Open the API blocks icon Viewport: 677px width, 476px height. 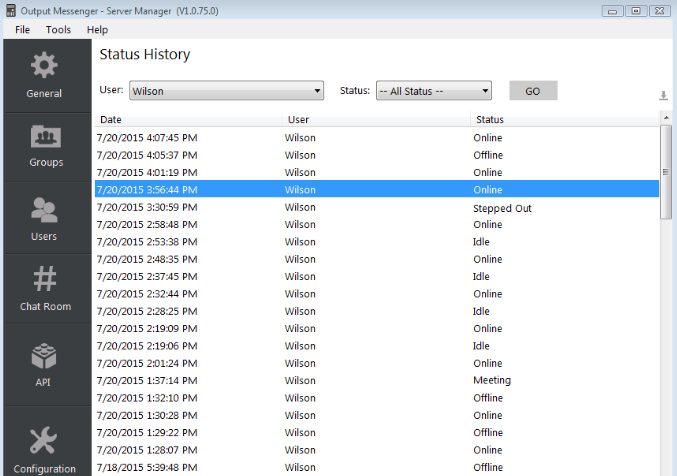(x=44, y=356)
